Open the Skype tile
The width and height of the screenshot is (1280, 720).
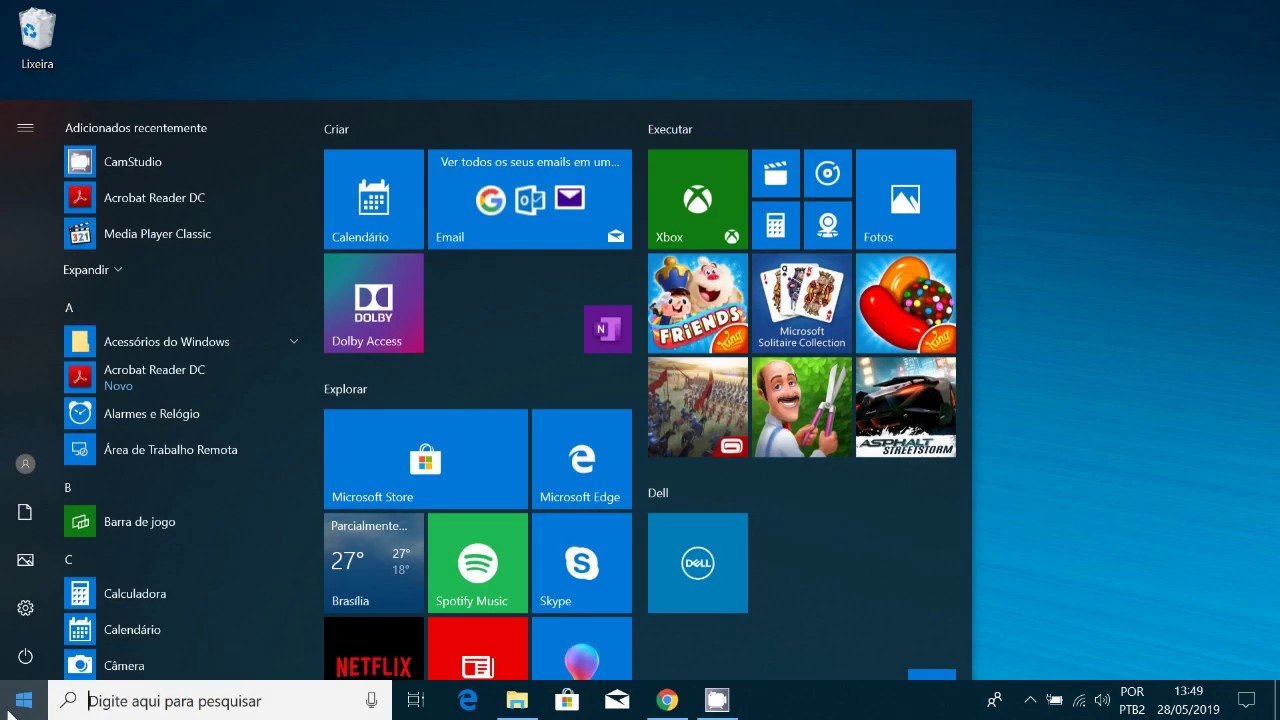tap(581, 563)
